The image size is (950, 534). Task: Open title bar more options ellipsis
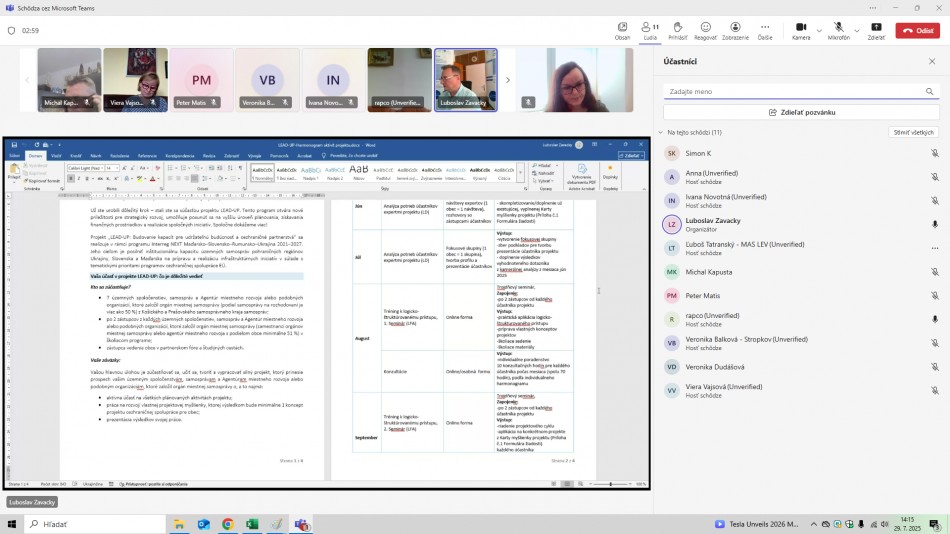tap(872, 8)
